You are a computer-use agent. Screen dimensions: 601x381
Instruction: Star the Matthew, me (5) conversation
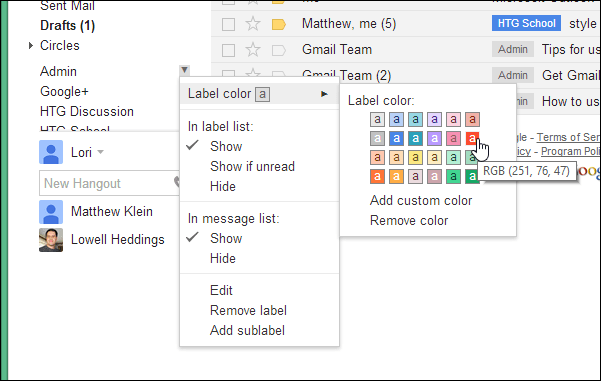coord(253,24)
